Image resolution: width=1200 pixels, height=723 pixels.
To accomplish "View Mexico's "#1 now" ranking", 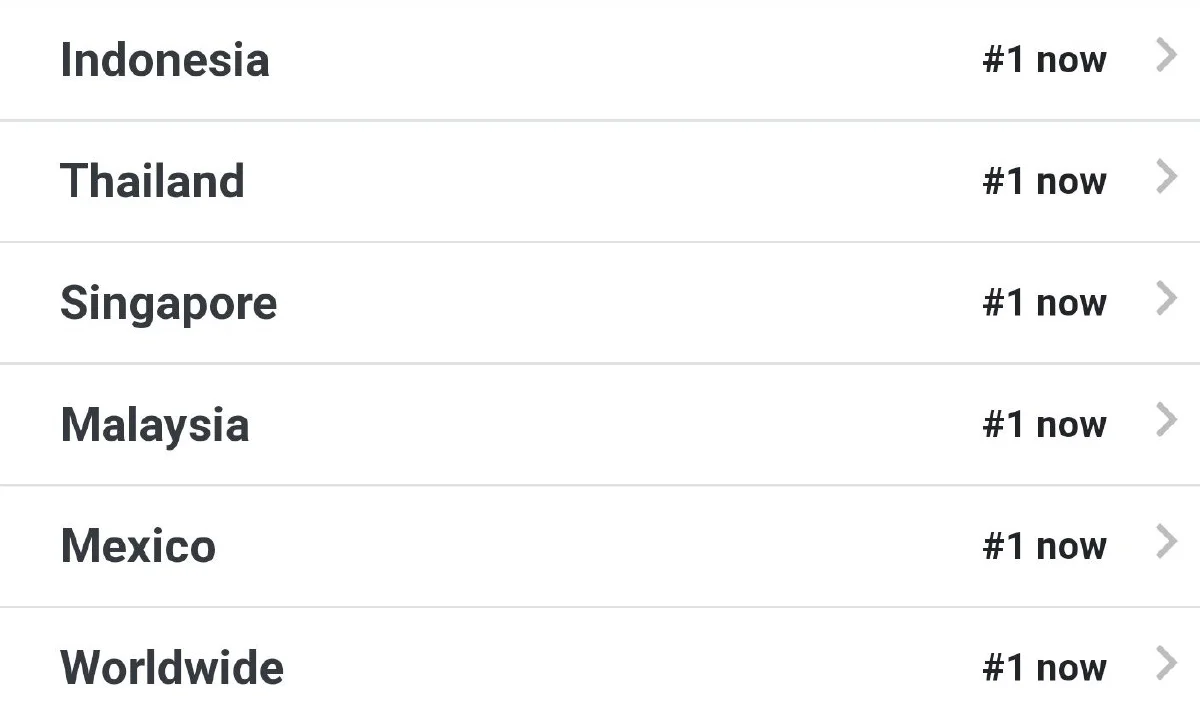I will pyautogui.click(x=1044, y=547).
